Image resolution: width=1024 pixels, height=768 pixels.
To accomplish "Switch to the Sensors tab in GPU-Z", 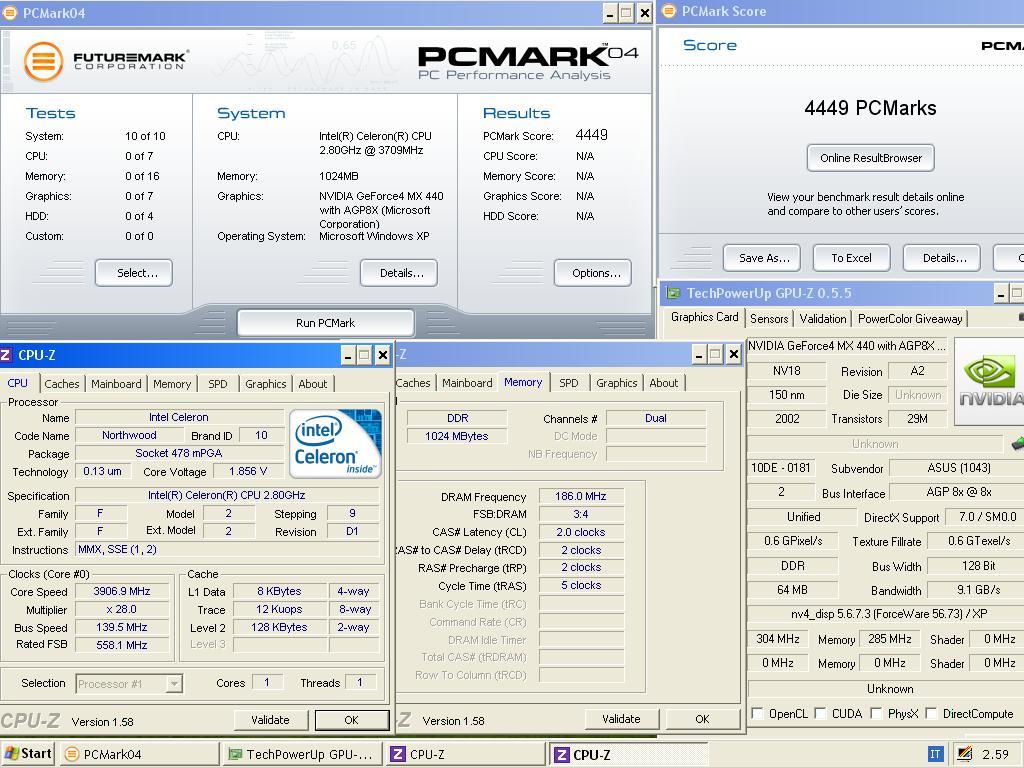I will (x=769, y=319).
